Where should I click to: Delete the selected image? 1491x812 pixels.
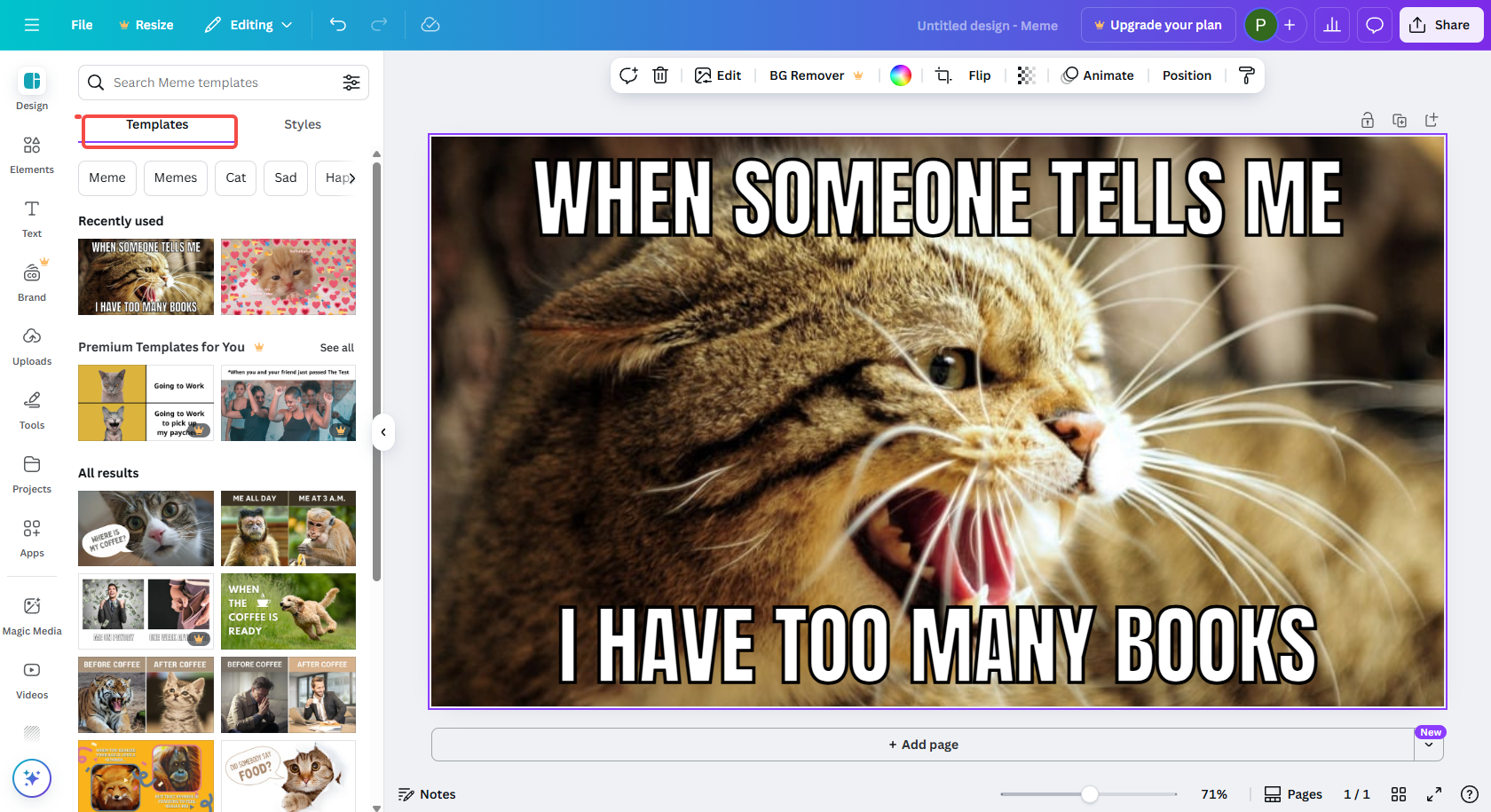click(660, 75)
